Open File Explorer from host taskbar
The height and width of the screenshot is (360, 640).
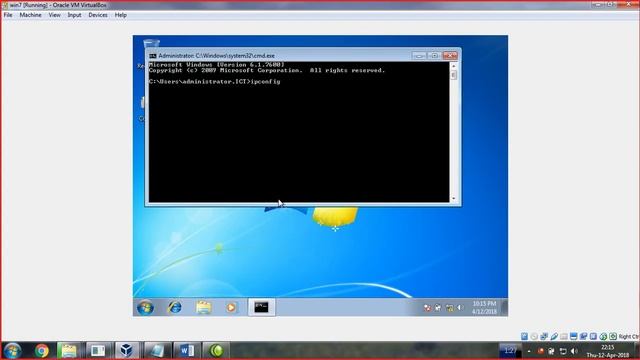pos(69,351)
